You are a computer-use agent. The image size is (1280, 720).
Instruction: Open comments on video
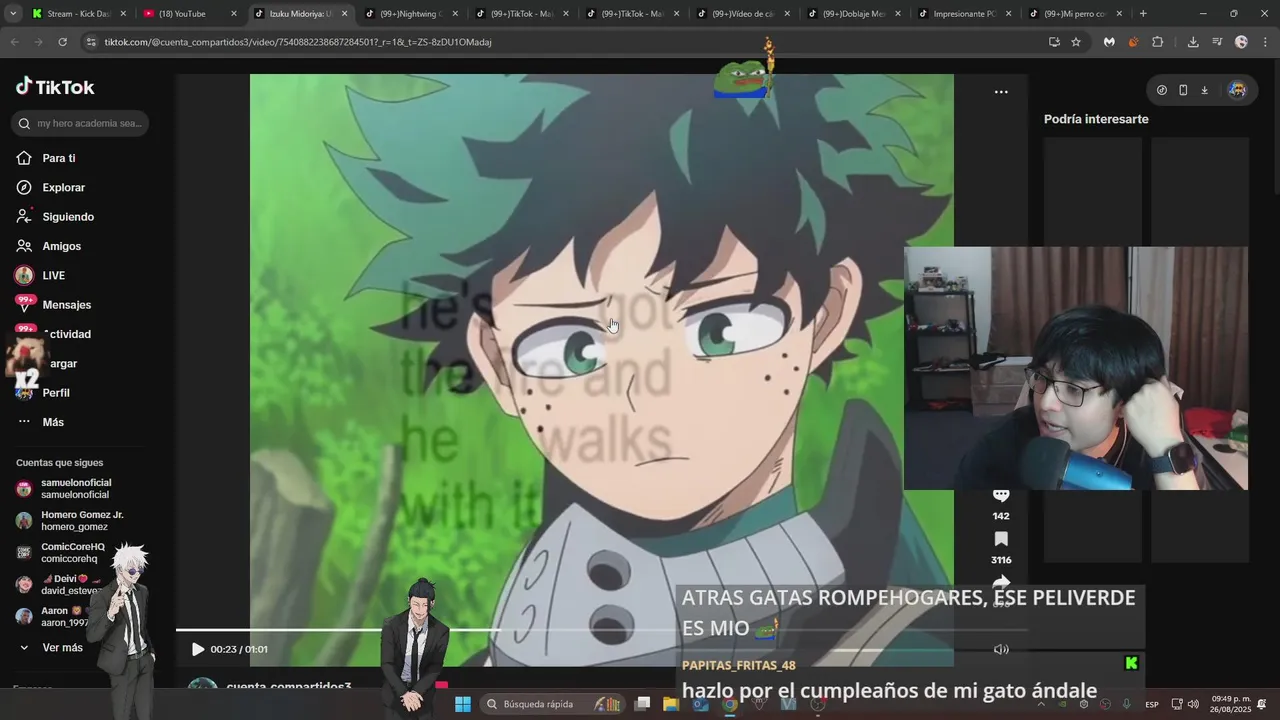click(x=1001, y=496)
